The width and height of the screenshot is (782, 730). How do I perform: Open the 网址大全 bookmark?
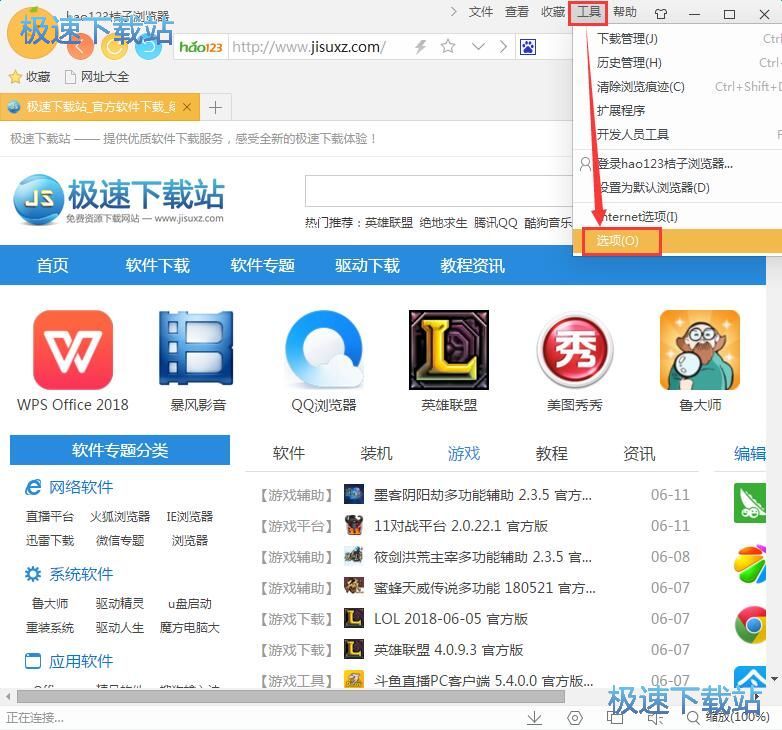click(x=97, y=77)
